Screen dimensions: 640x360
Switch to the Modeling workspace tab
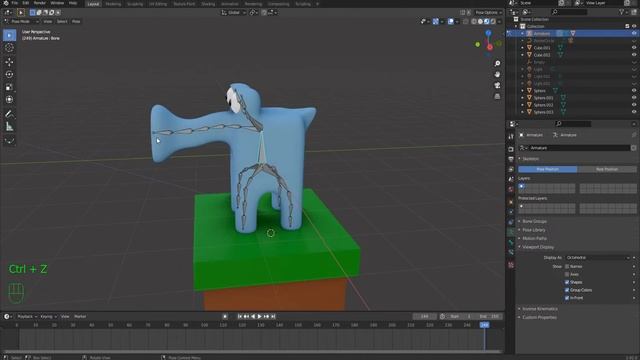pyautogui.click(x=113, y=4)
